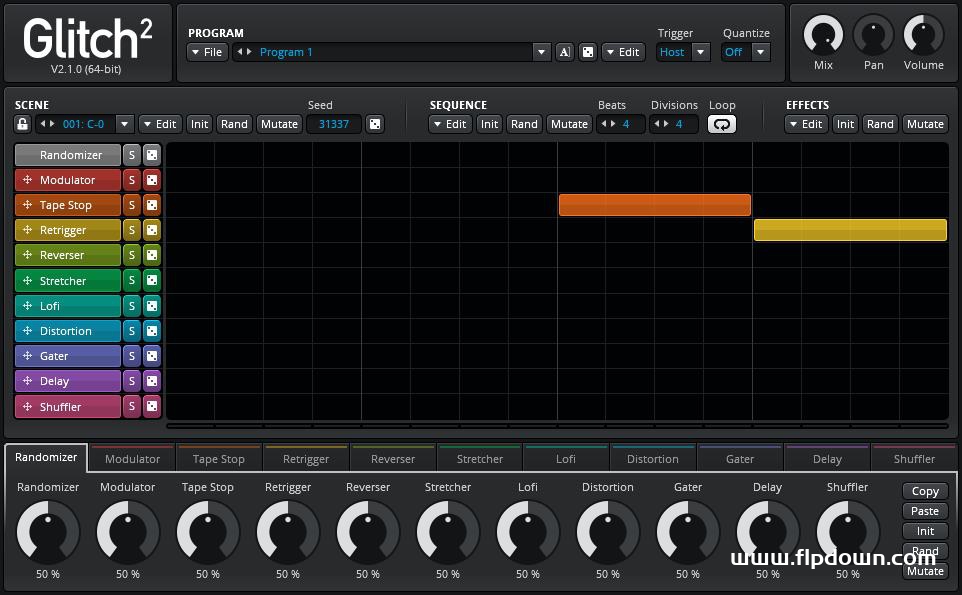Open the Stretcher tab
Image resolution: width=962 pixels, height=595 pixels.
pyautogui.click(x=480, y=459)
